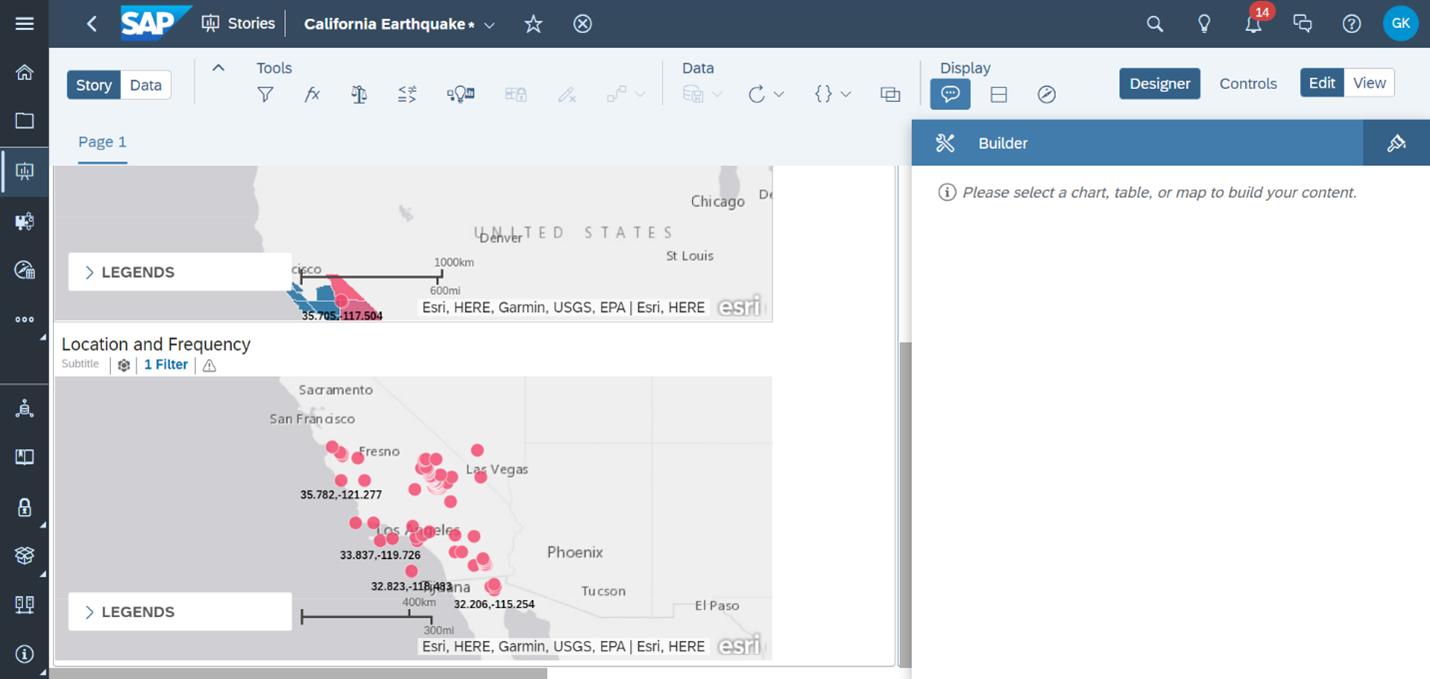Select the Page 1 tab
The width and height of the screenshot is (1430, 679).
tap(102, 142)
